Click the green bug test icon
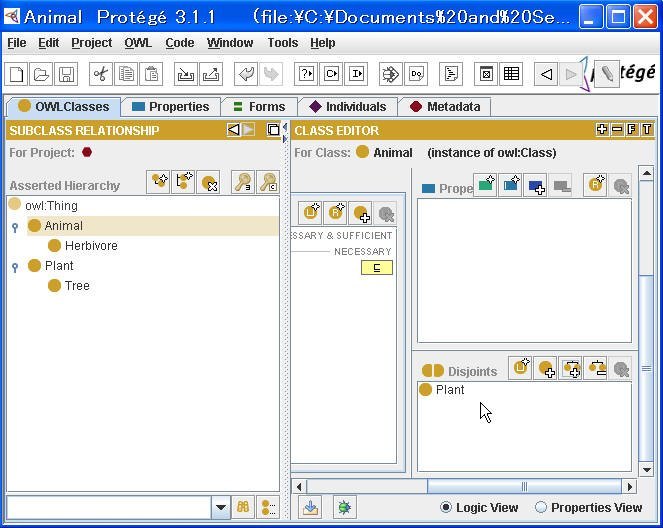This screenshot has width=663, height=528. [x=344, y=507]
